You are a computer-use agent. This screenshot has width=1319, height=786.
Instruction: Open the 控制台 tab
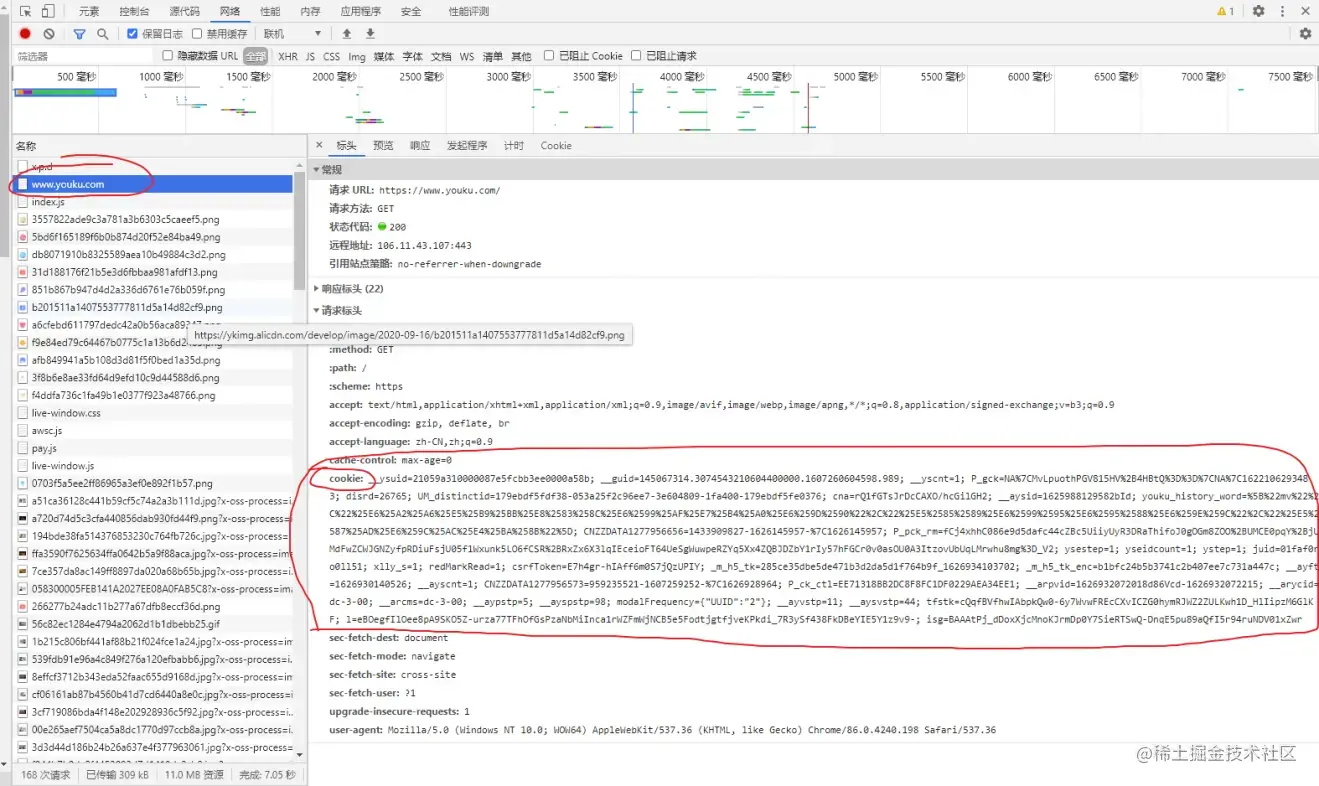point(134,12)
